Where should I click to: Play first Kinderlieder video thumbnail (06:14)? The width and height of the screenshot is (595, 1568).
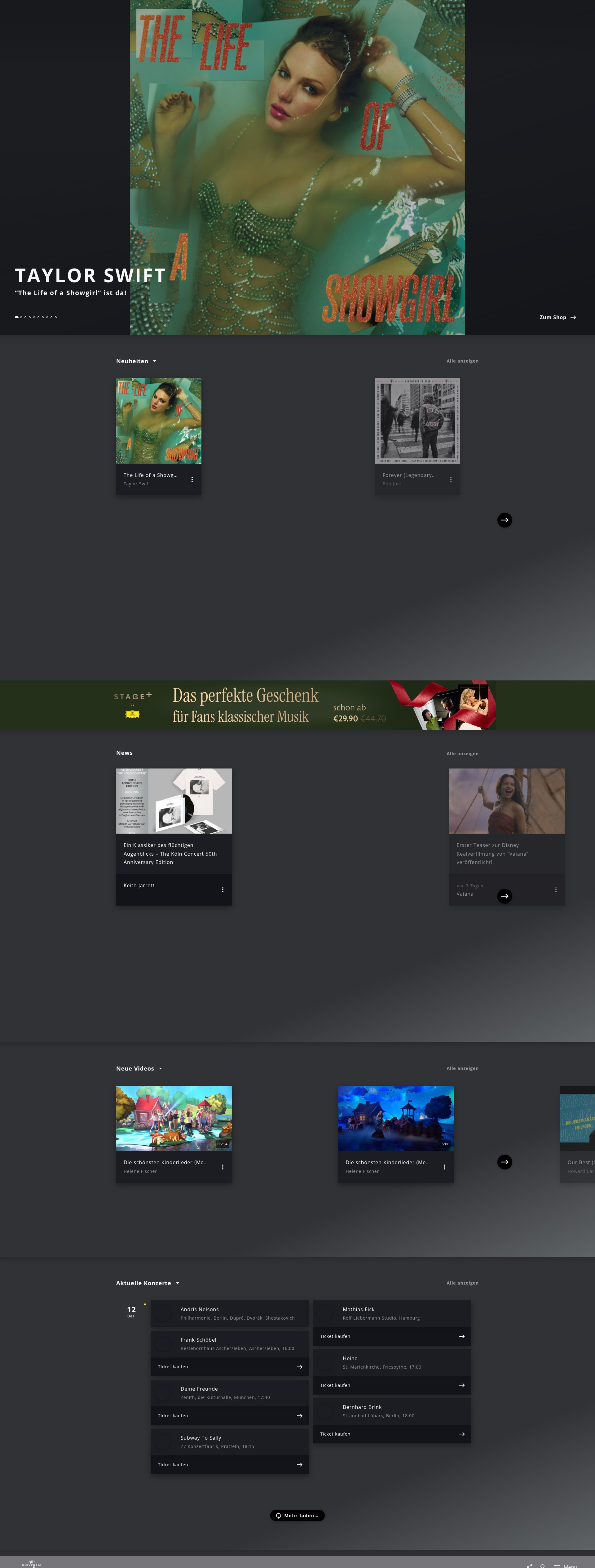tap(174, 1118)
